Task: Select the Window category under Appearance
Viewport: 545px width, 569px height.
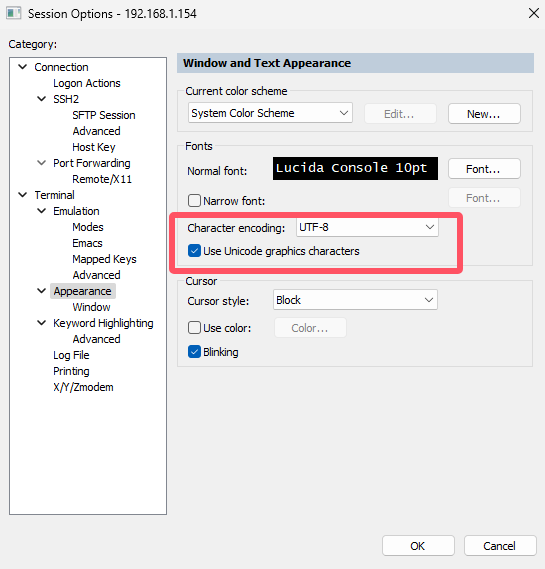Action: tap(91, 307)
